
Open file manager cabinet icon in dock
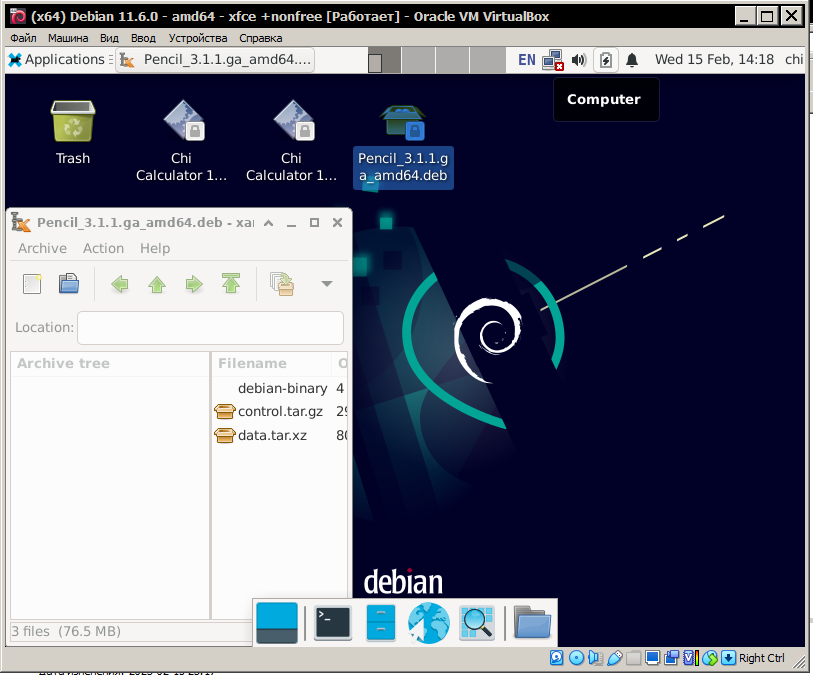tap(381, 623)
